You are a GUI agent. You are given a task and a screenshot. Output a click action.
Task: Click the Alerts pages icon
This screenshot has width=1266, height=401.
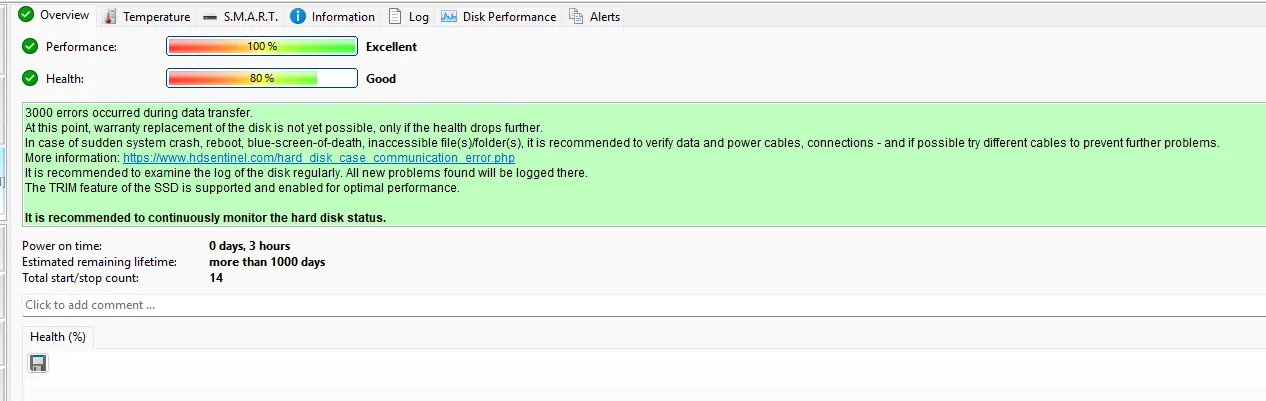(x=576, y=16)
